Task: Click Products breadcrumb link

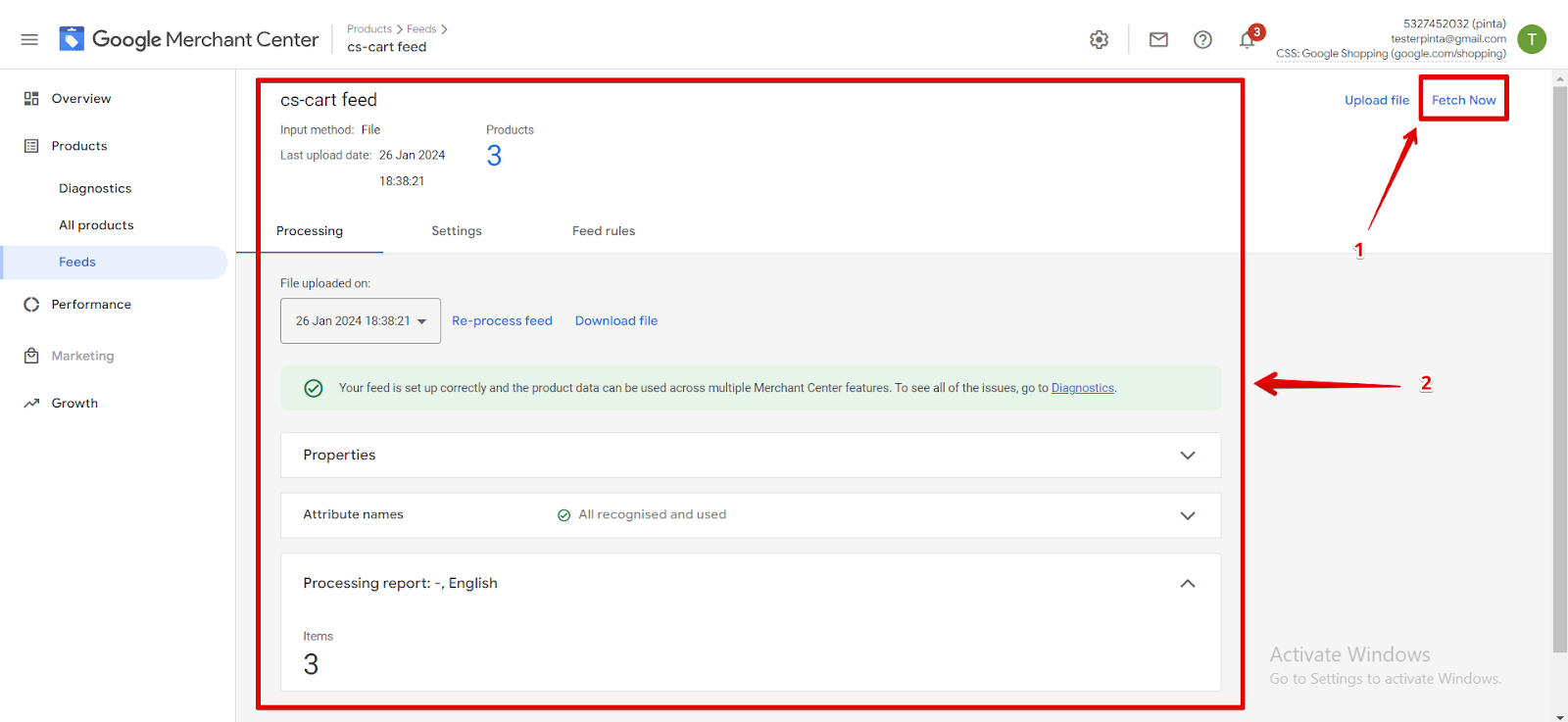Action: pos(369,29)
